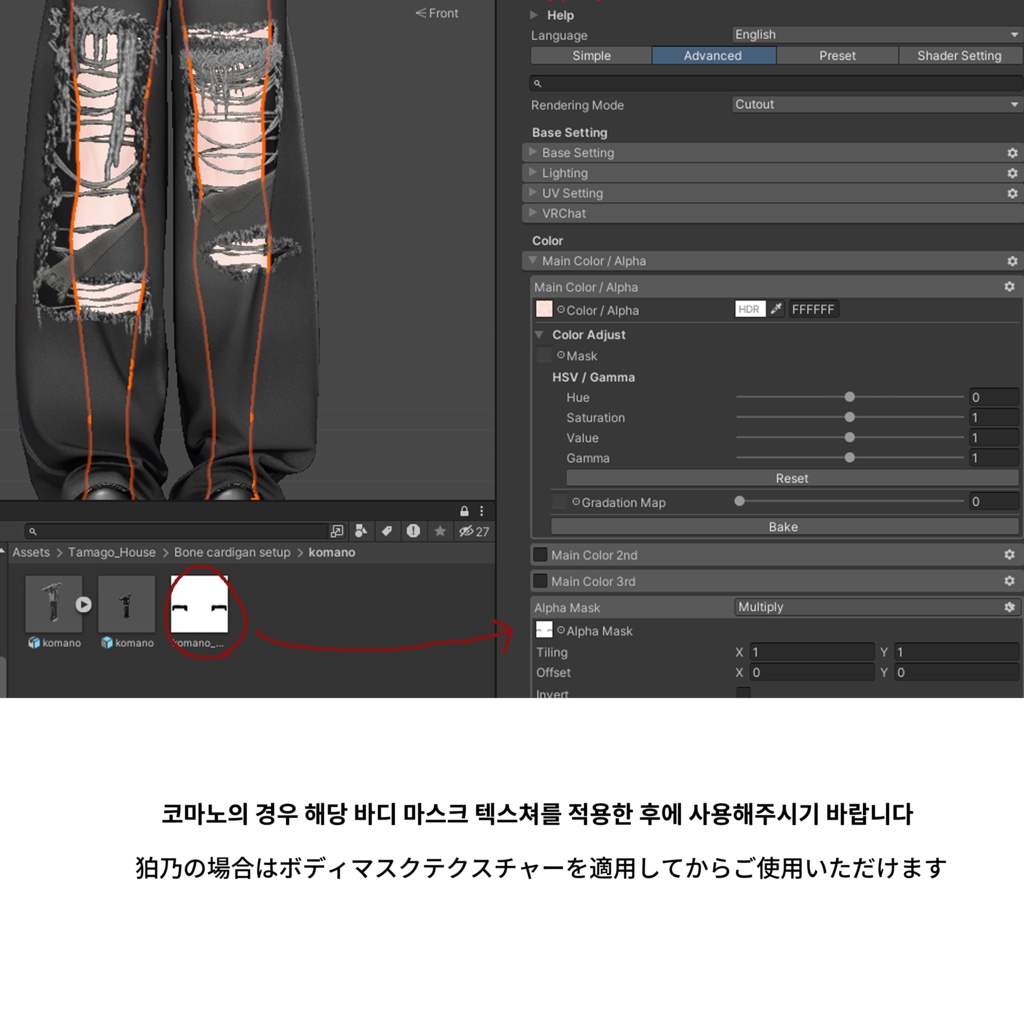Viewport: 1024px width, 1024px height.
Task: Click the Hue numeric value field
Action: click(993, 397)
